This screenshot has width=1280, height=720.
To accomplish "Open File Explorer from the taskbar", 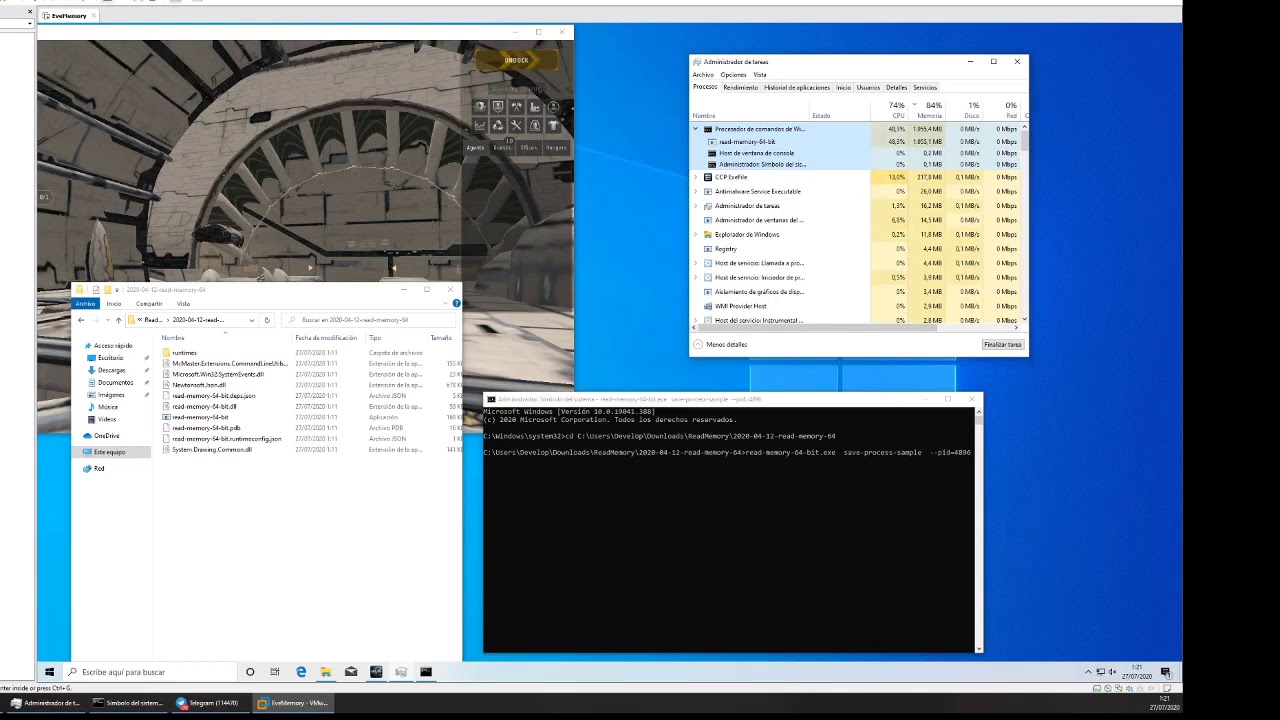I will 326,672.
